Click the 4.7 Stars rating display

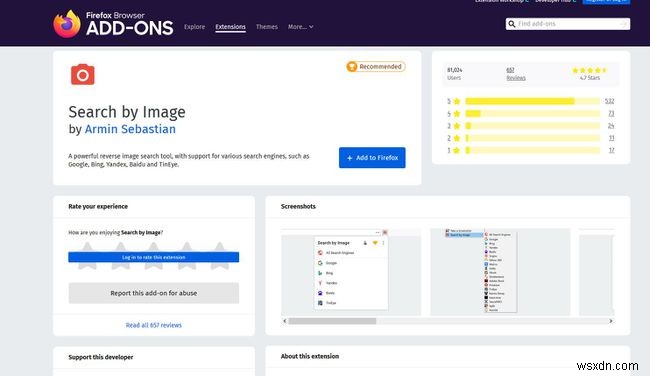click(x=589, y=74)
